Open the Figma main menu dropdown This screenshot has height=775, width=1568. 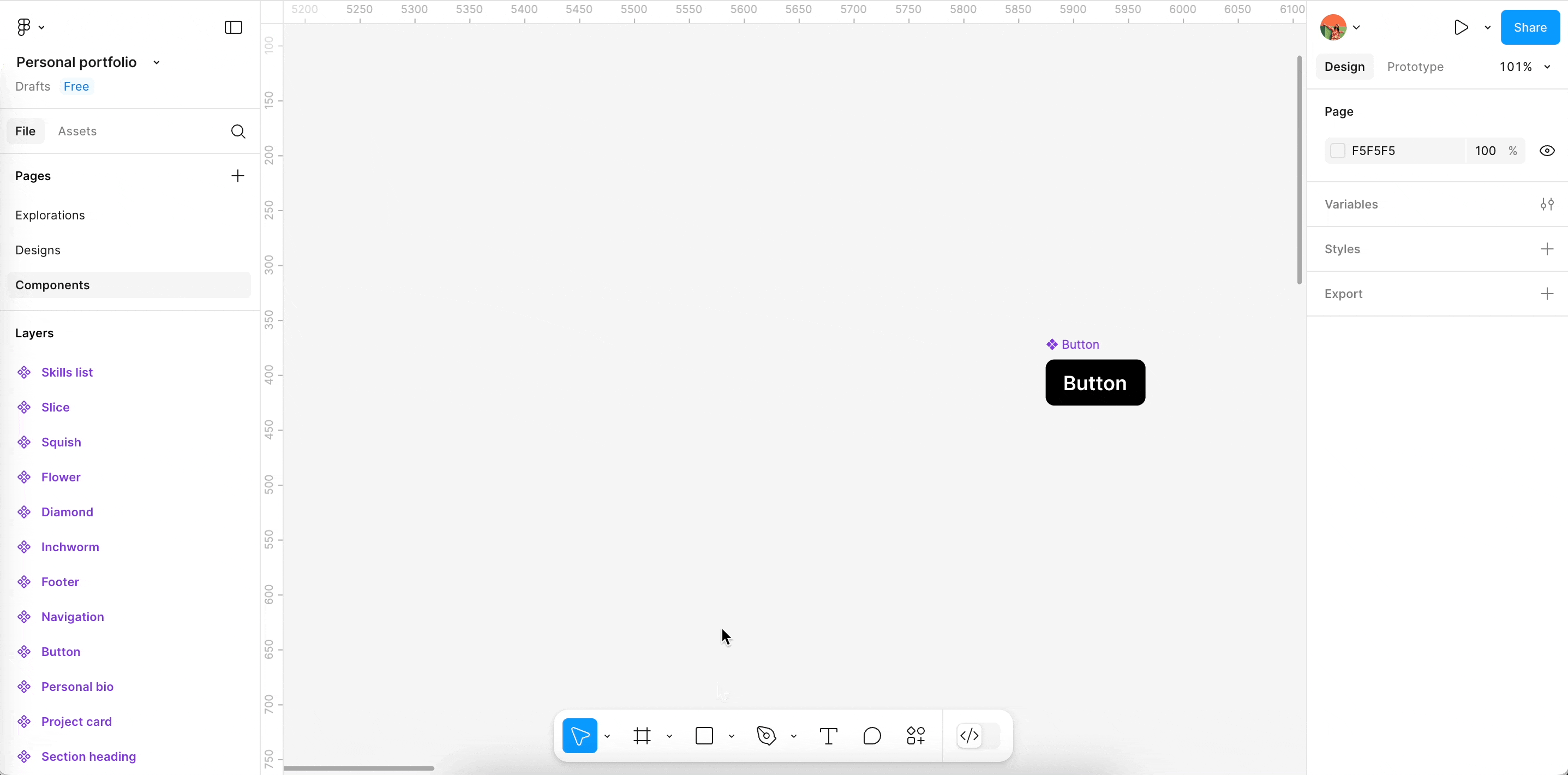30,27
